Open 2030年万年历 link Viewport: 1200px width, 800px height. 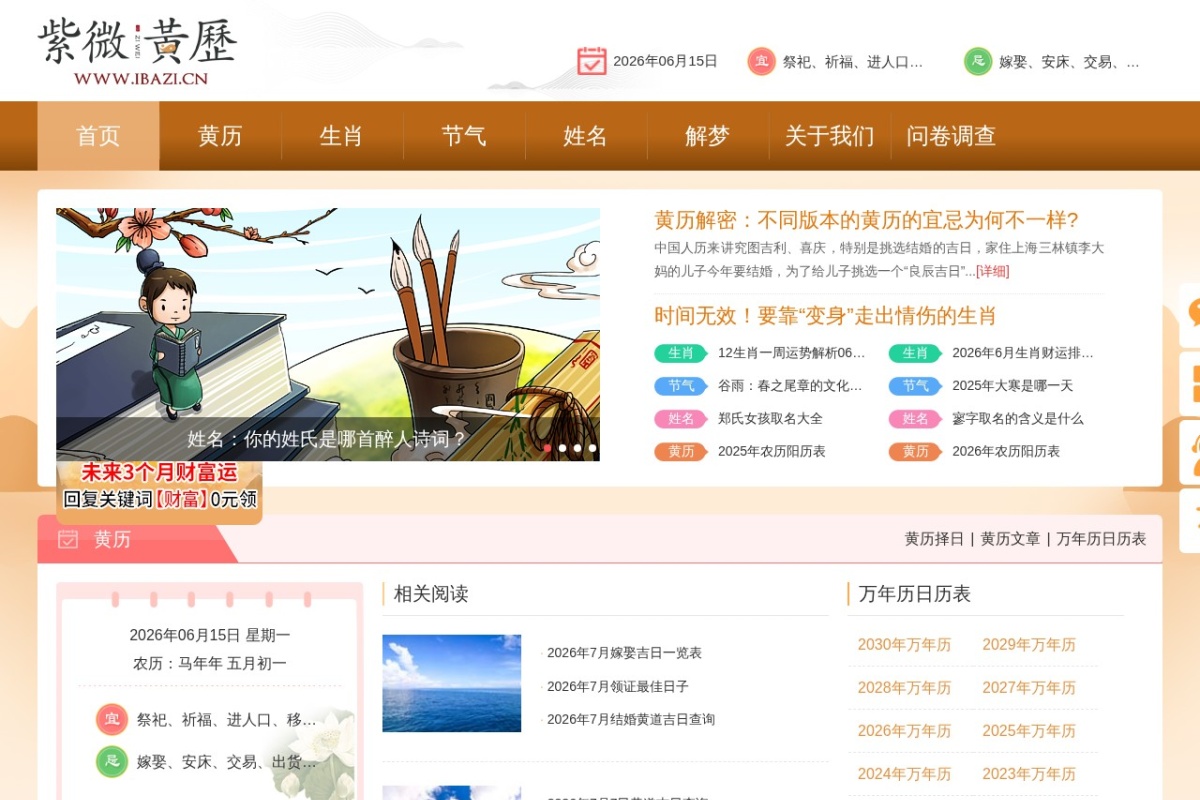[x=904, y=645]
